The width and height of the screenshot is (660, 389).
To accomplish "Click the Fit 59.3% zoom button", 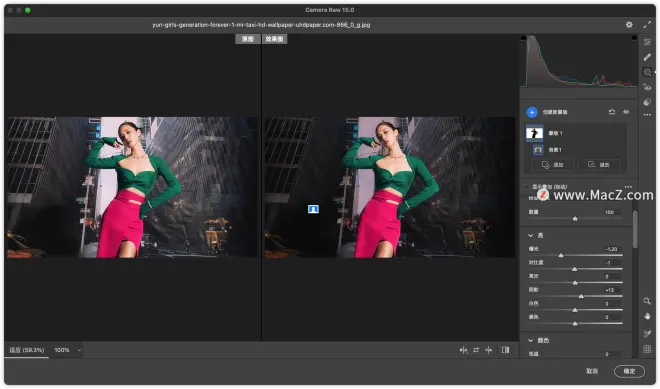I will pos(27,350).
